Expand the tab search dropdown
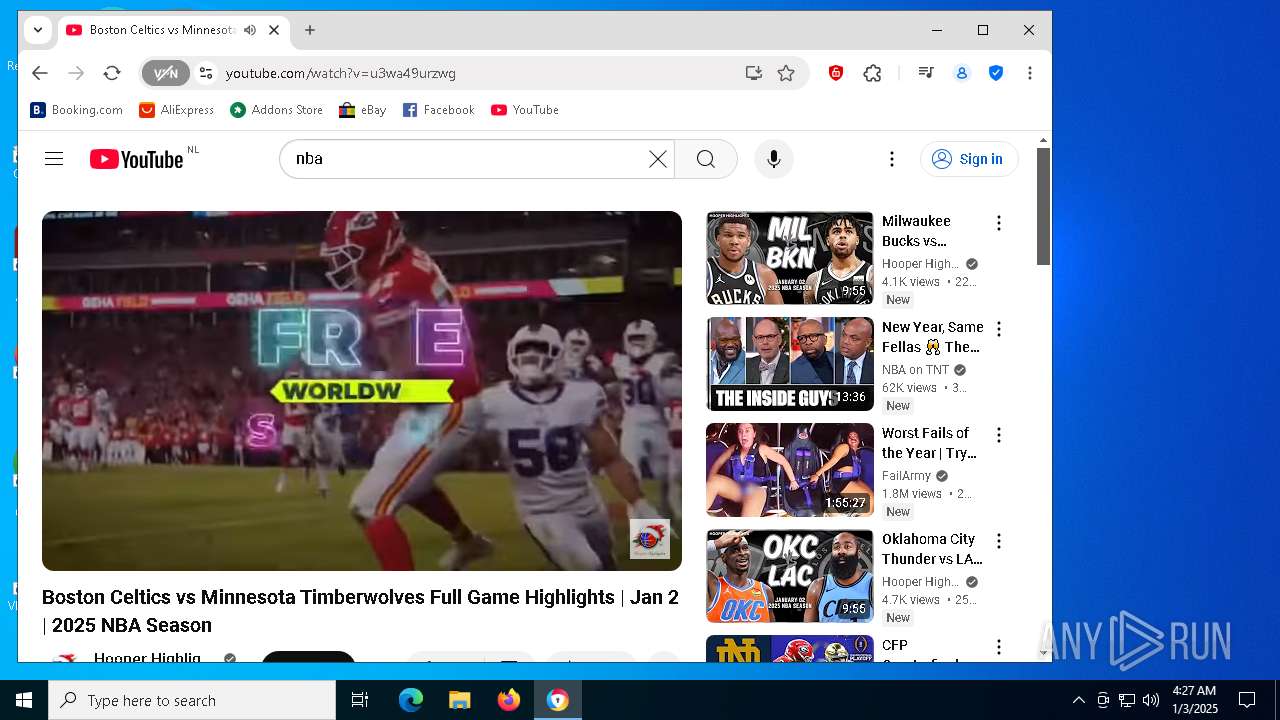The width and height of the screenshot is (1280, 720). (37, 30)
